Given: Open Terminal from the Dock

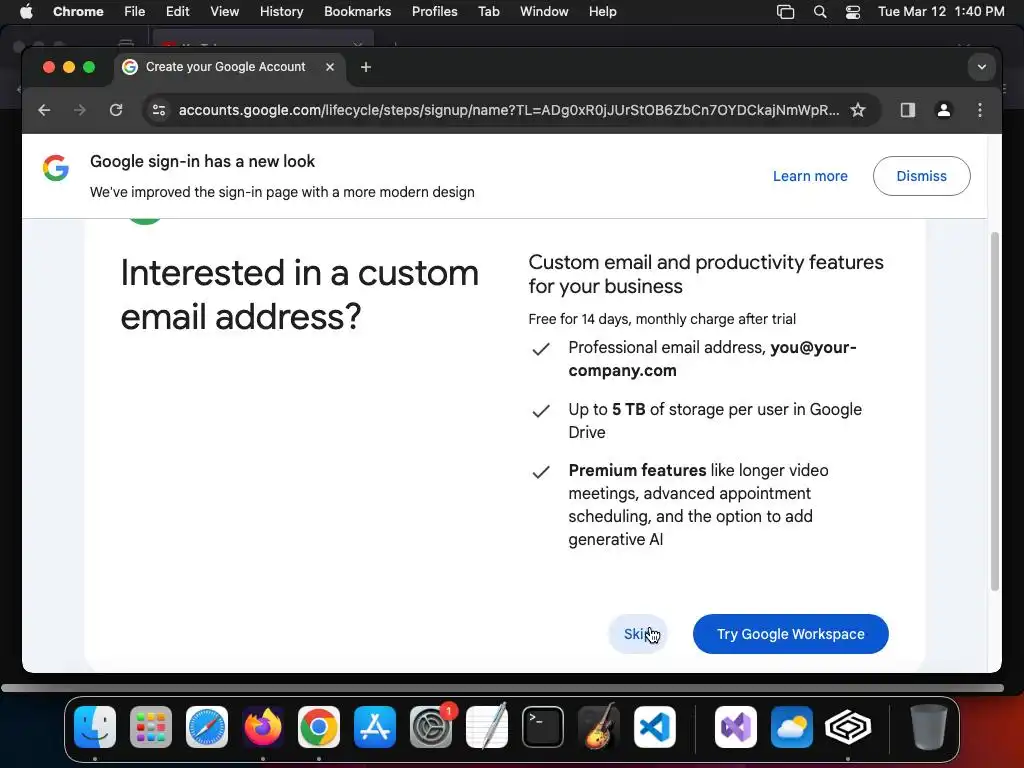Looking at the screenshot, I should [543, 727].
